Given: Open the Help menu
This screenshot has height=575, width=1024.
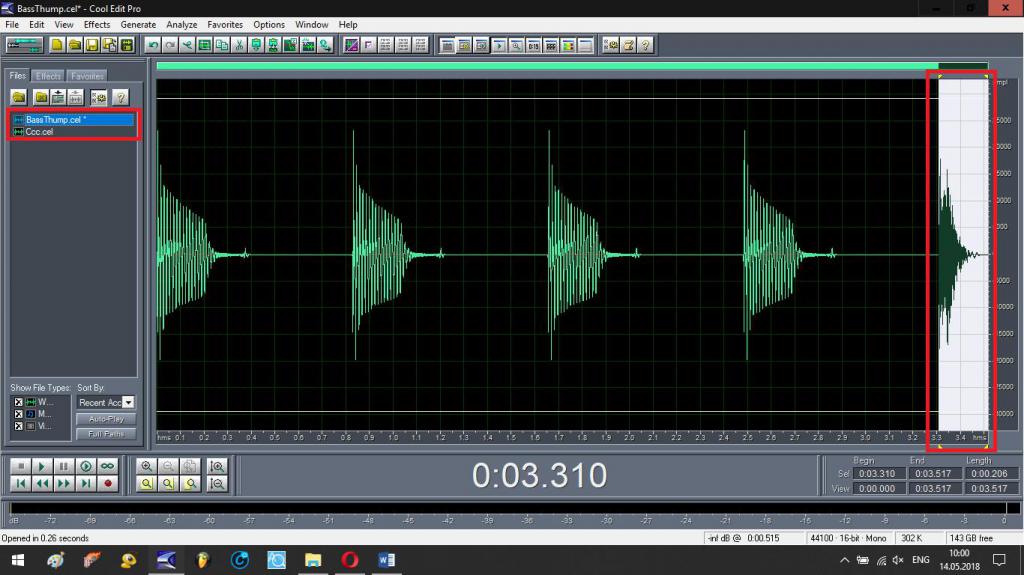Looking at the screenshot, I should click(x=347, y=25).
